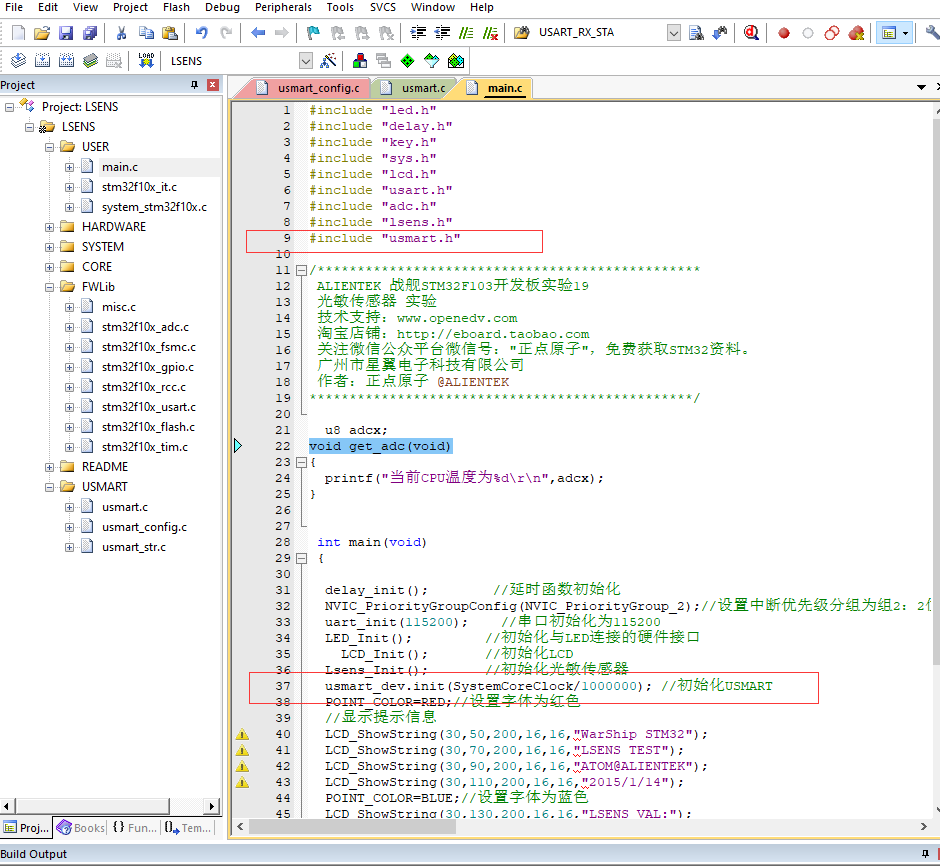Image resolution: width=940 pixels, height=866 pixels.
Task: Collapse the USER folder
Action: click(x=50, y=147)
